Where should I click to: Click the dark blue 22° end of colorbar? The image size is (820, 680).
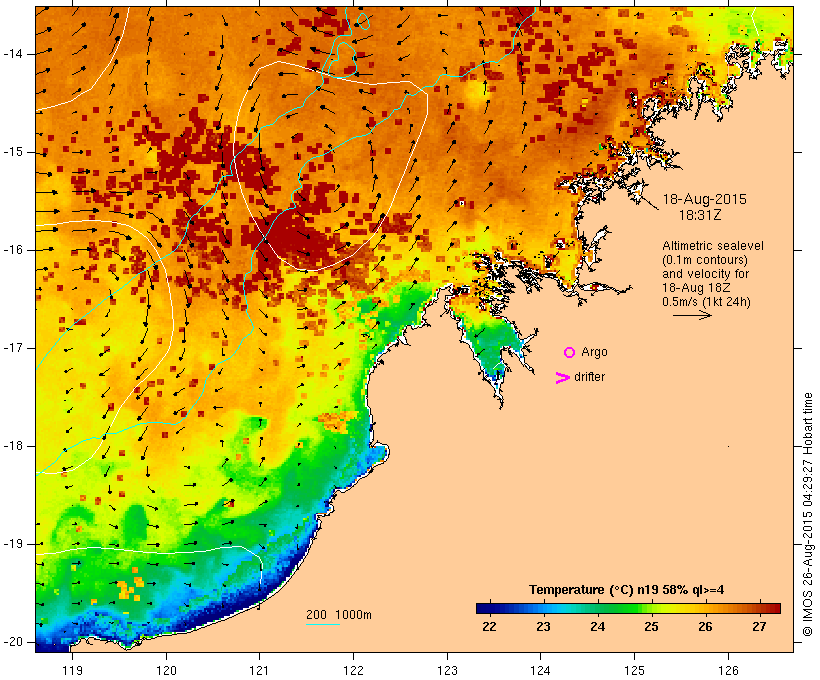point(484,608)
